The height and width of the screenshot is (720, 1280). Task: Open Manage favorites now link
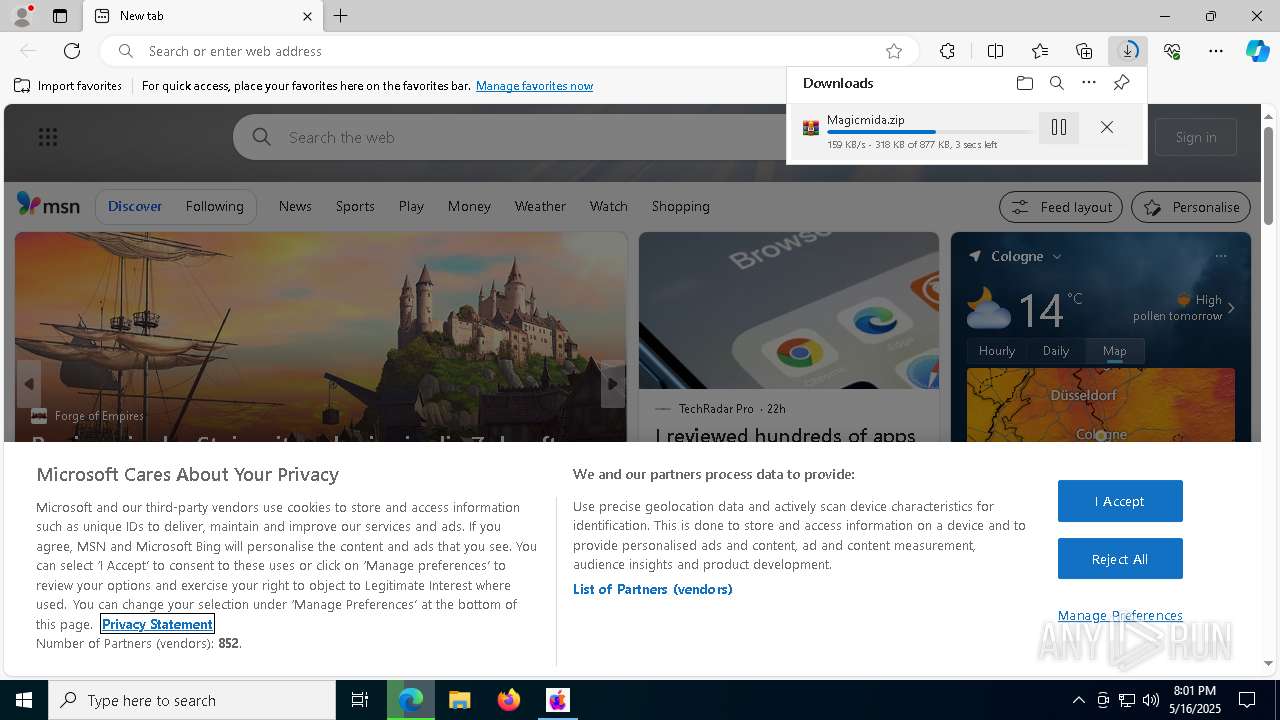click(x=534, y=86)
